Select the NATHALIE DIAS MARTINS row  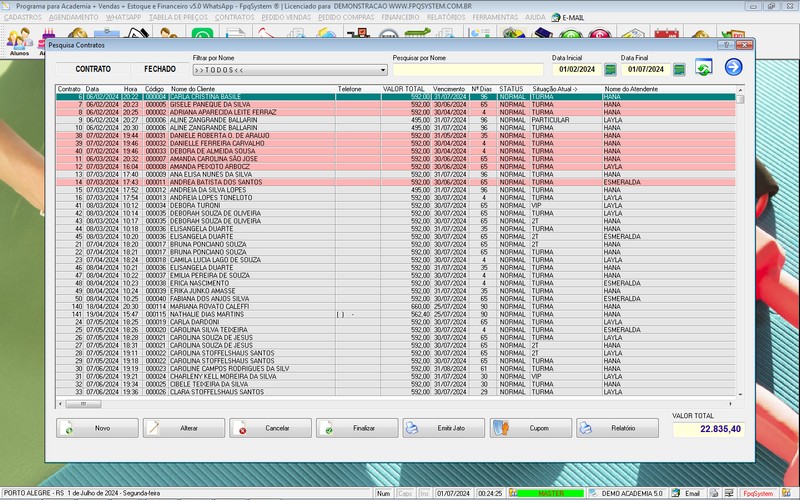click(396, 314)
